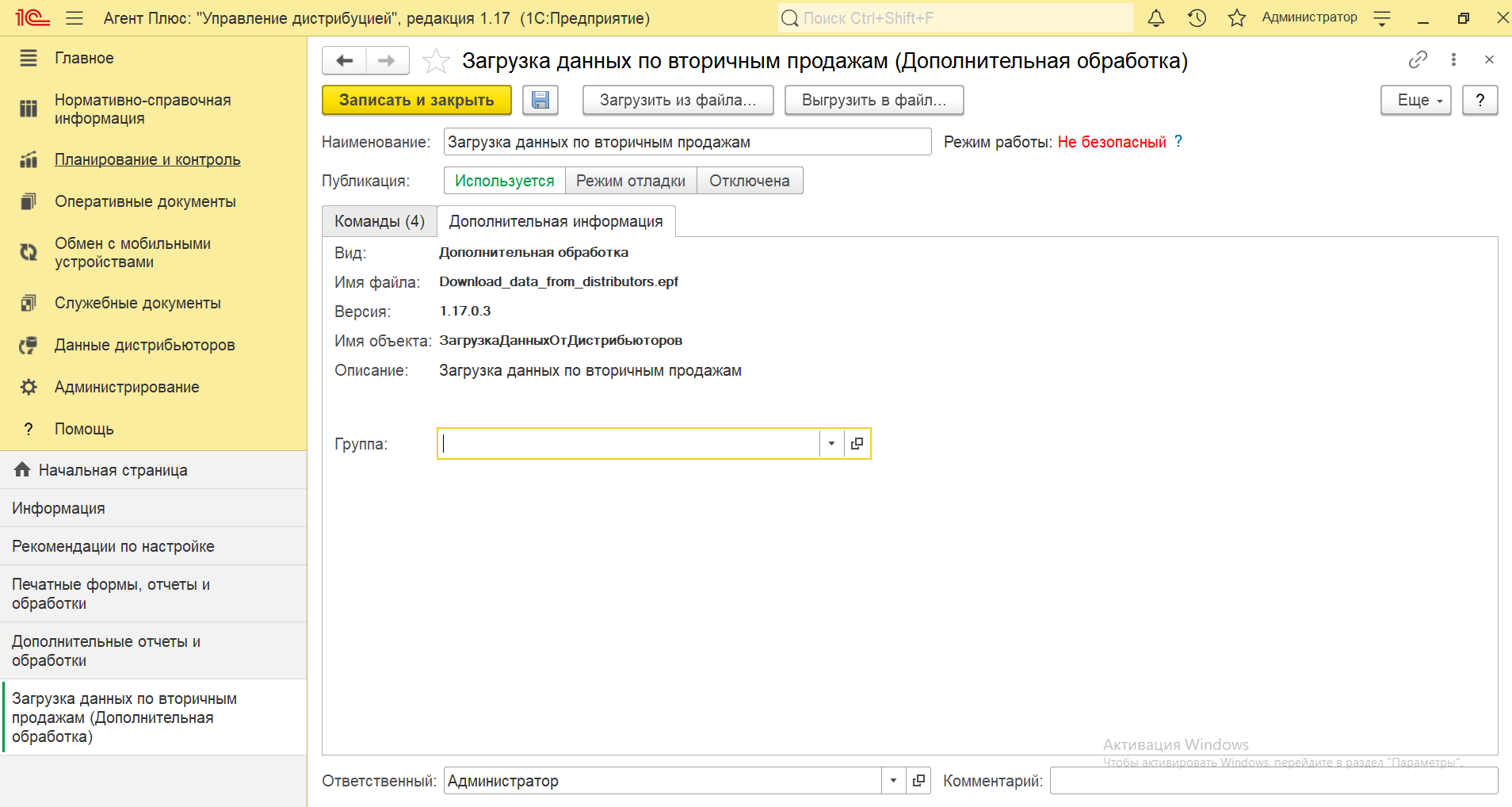
Task: Copy link to this form
Action: tap(1418, 59)
